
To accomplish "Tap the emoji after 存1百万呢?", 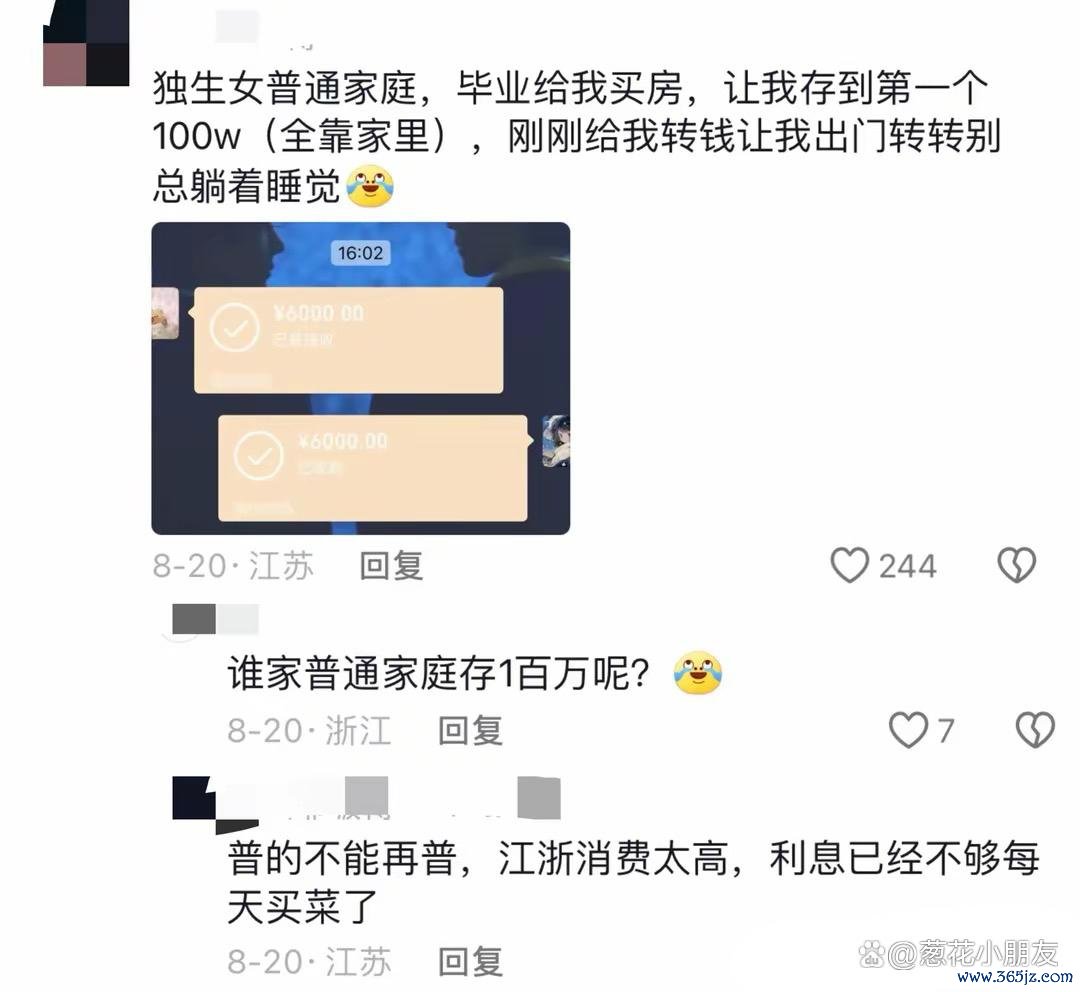I will [698, 672].
